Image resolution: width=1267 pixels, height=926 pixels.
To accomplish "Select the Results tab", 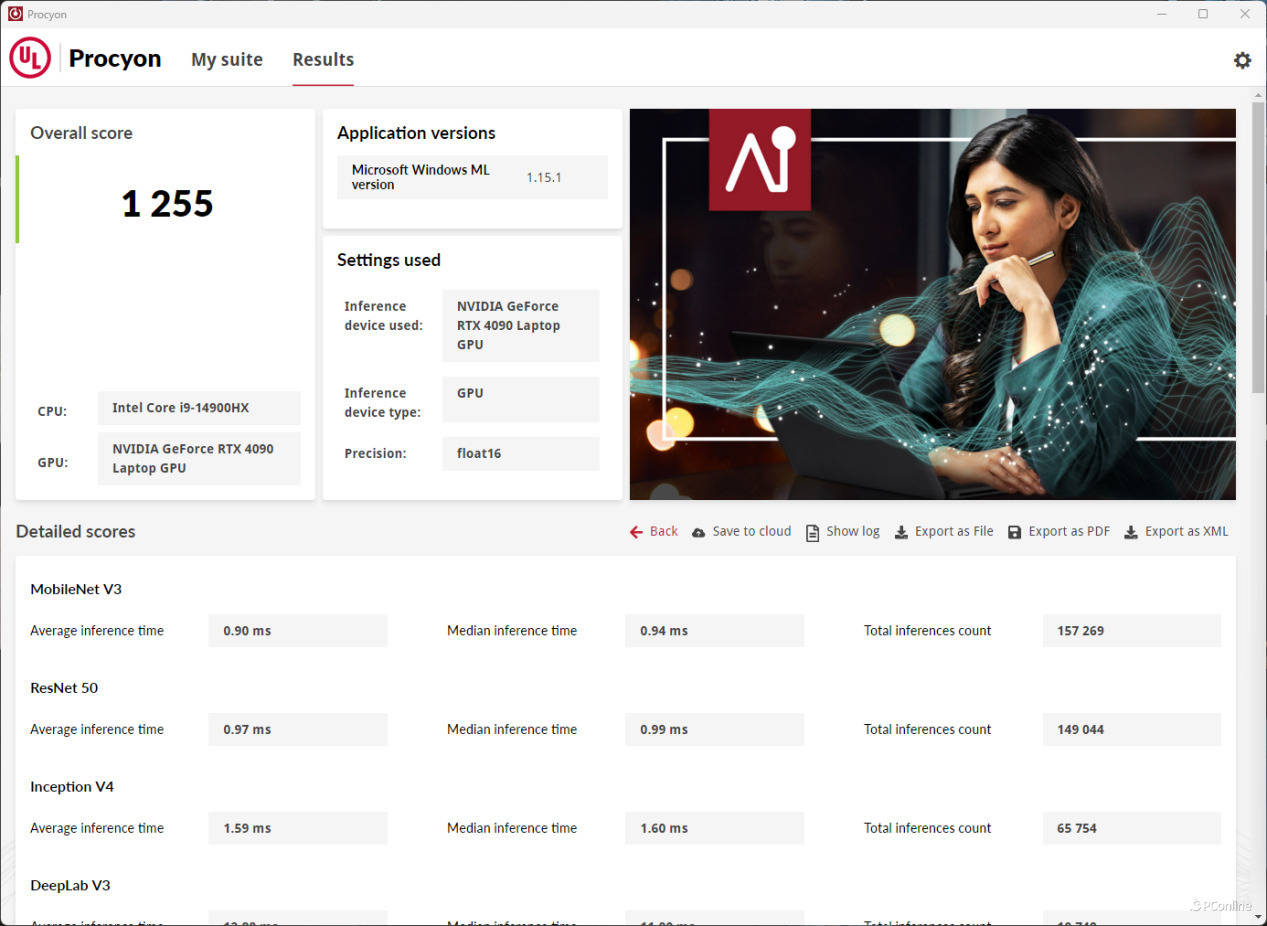I will [323, 60].
